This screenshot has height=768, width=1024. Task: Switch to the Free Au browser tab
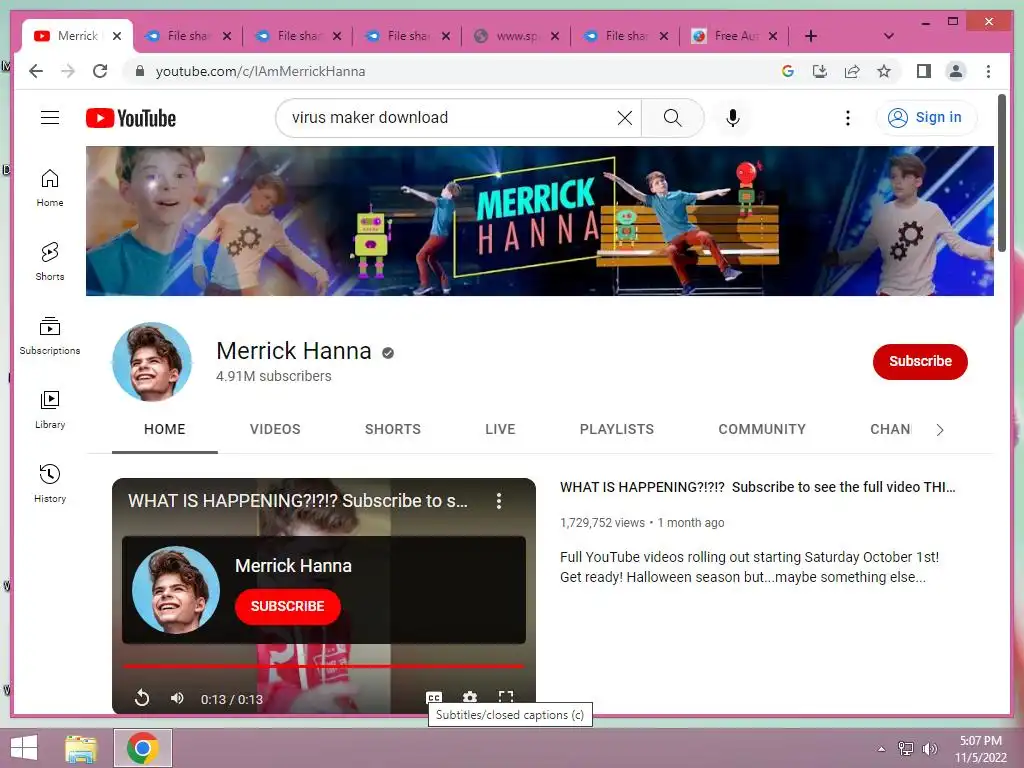click(736, 36)
